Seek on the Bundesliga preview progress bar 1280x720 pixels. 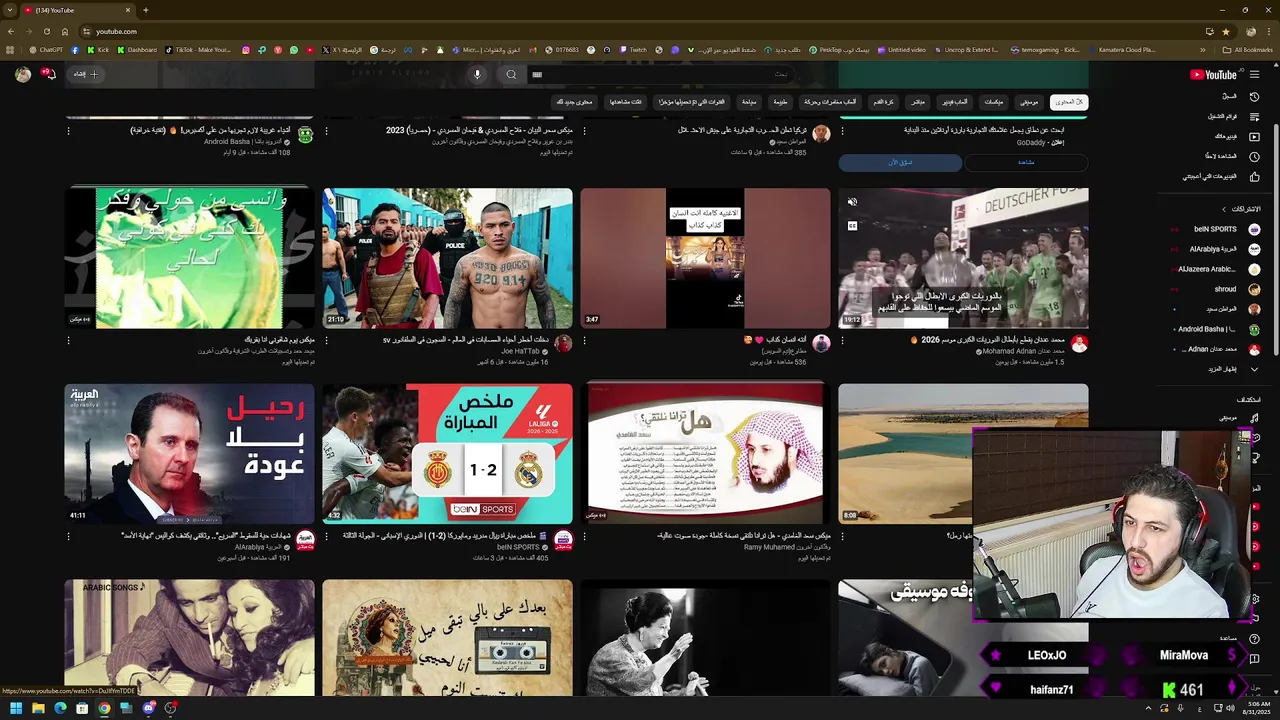[963, 327]
